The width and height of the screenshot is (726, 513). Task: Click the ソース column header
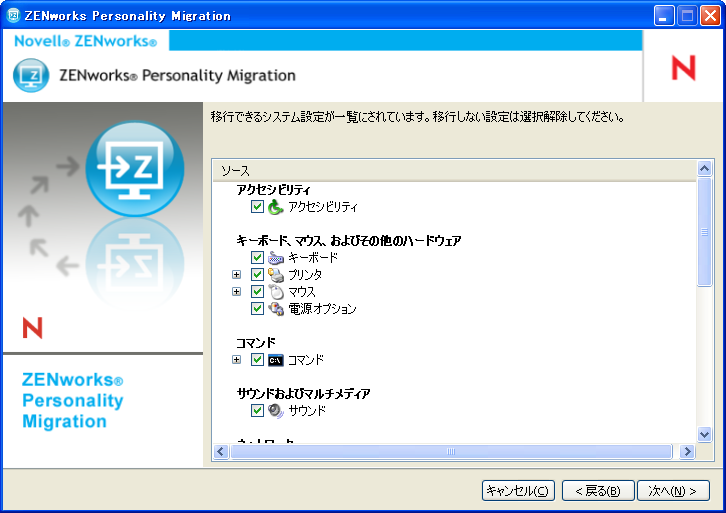(x=455, y=171)
